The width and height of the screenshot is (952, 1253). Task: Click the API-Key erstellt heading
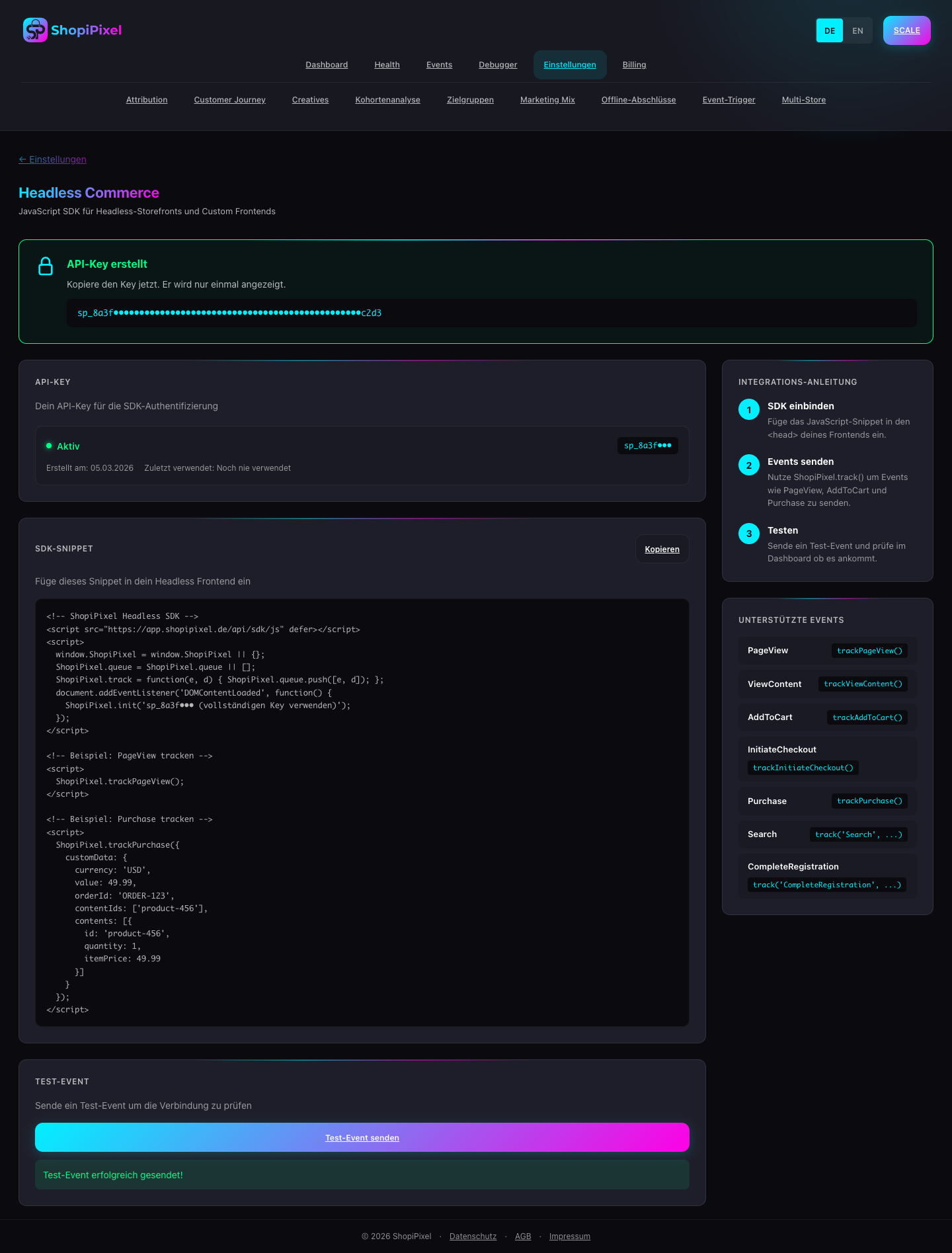[107, 264]
